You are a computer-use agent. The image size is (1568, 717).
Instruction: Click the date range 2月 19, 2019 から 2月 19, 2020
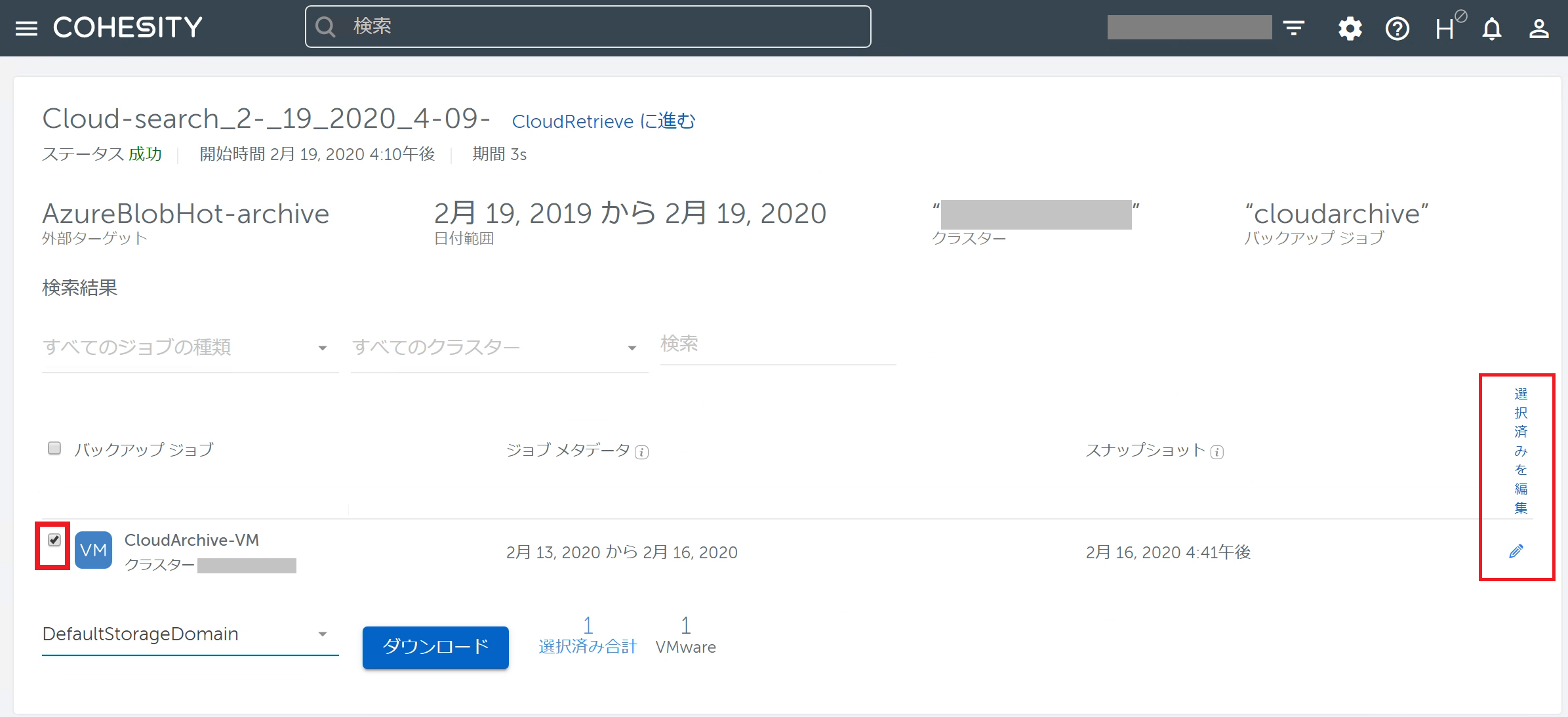(630, 214)
